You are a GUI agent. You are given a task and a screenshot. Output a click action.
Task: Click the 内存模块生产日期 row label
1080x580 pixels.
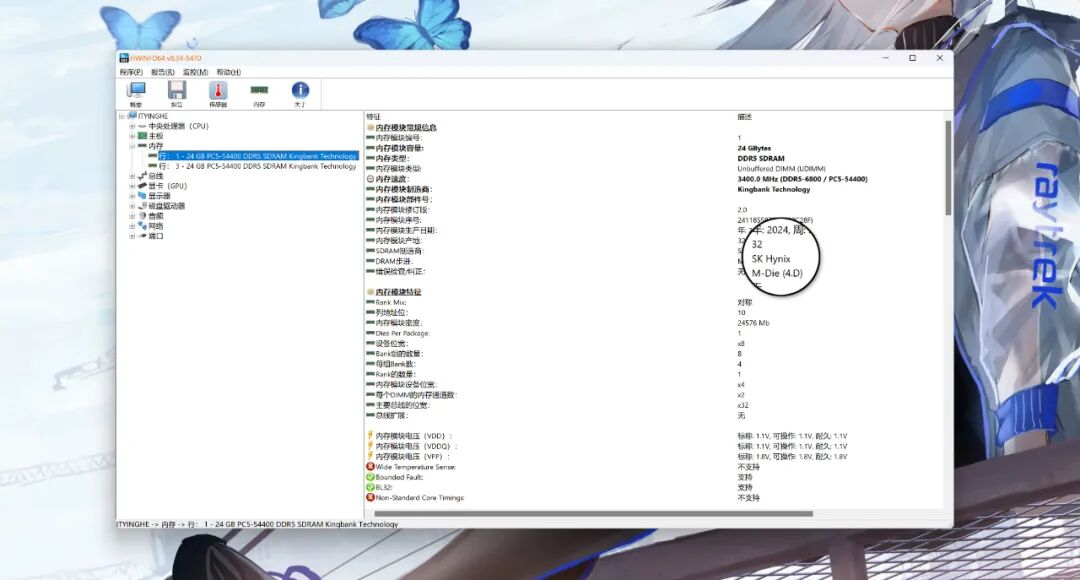click(406, 231)
